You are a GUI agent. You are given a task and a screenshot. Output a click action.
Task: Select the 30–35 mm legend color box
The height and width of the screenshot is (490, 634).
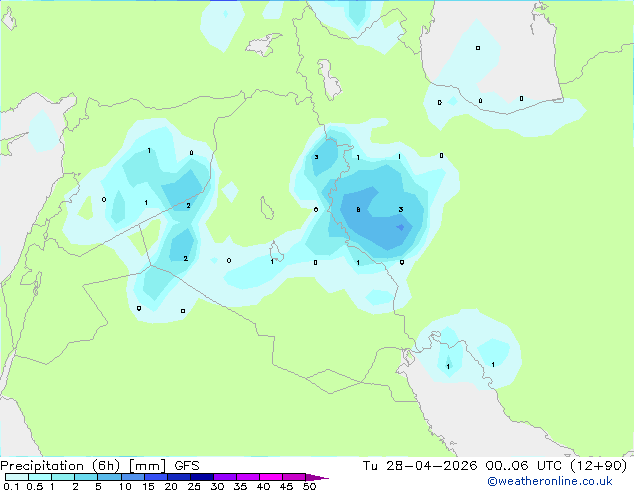coord(224,477)
